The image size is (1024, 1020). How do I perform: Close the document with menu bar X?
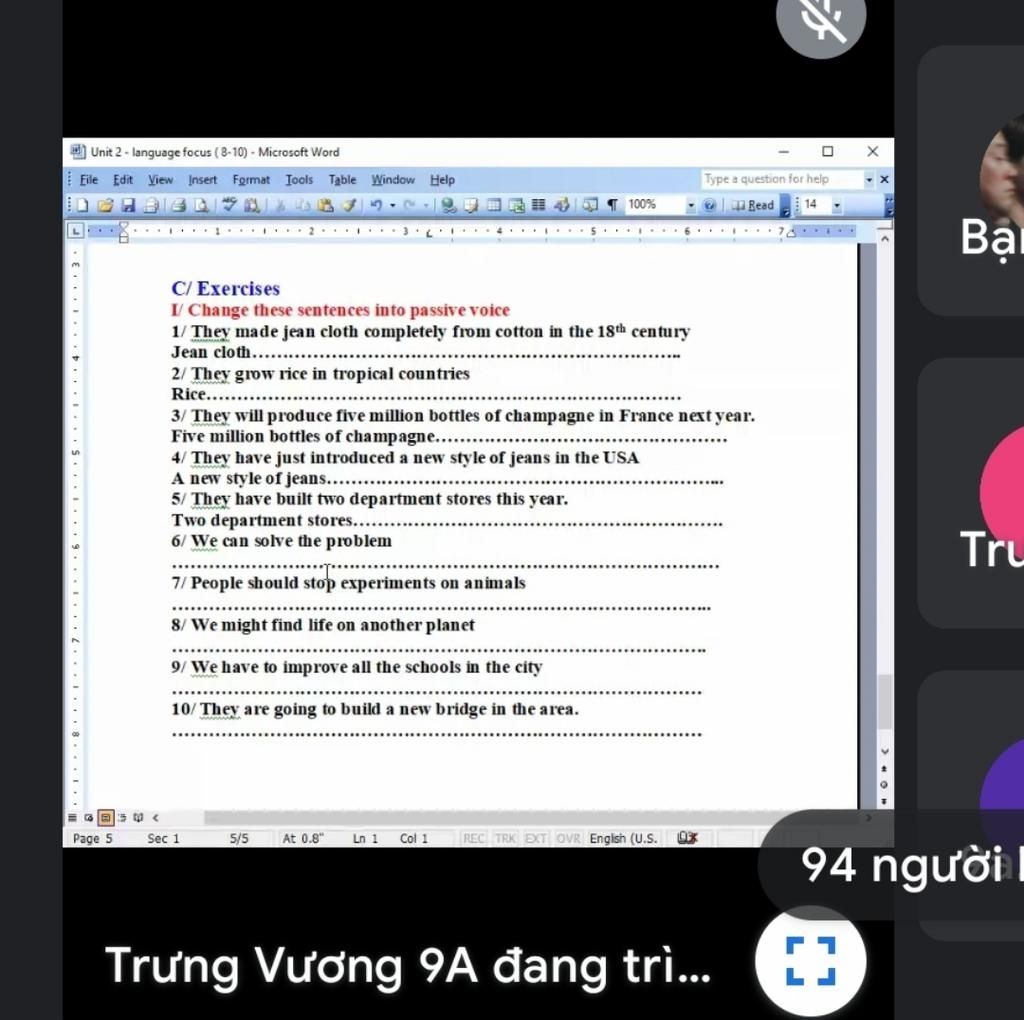(x=884, y=180)
